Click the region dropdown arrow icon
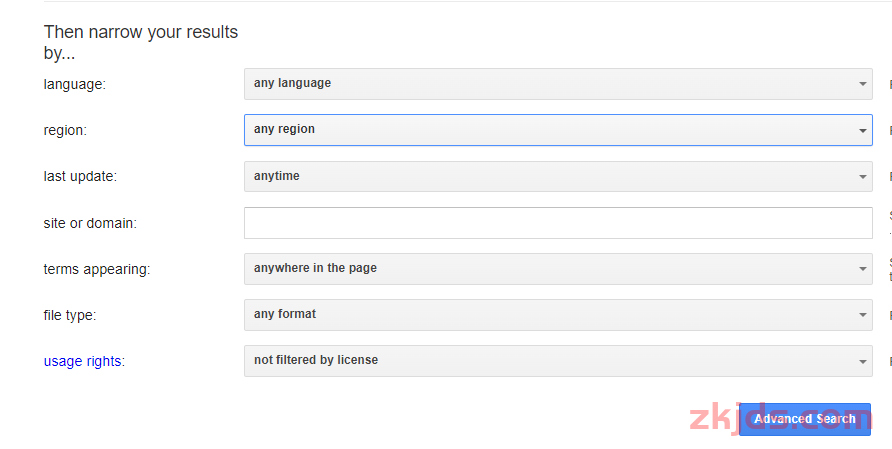892x449 pixels. [x=862, y=130]
